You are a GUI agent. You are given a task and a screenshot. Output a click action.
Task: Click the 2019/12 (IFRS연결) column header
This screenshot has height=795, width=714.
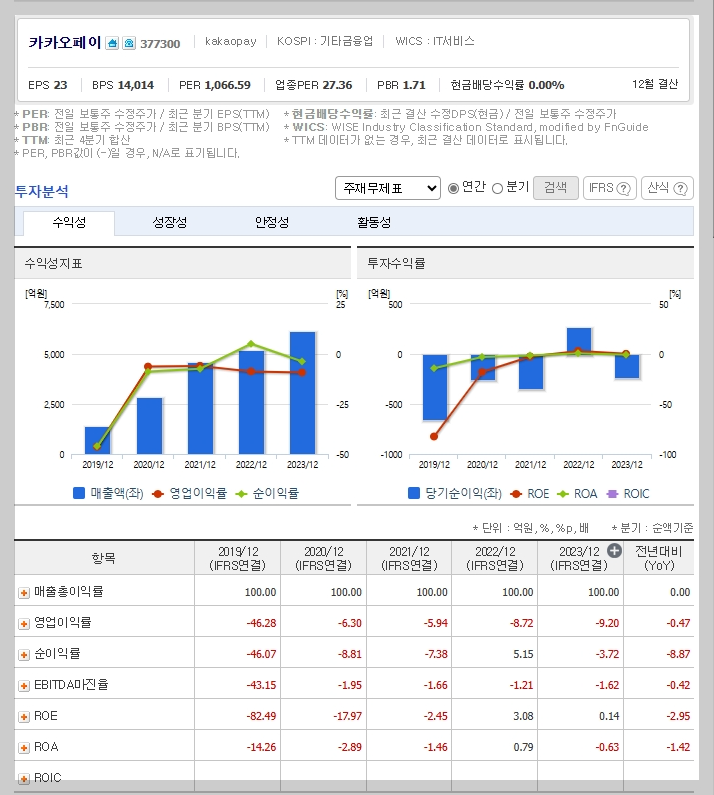[x=237, y=558]
